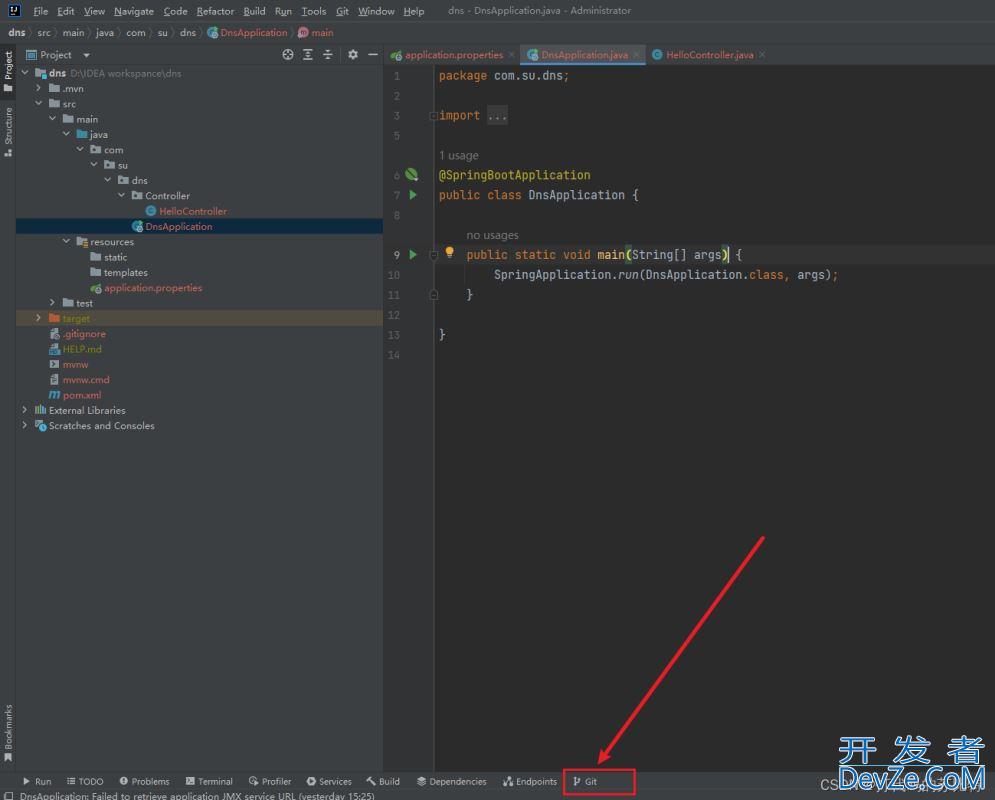This screenshot has height=800, width=995.
Task: Collapse the src folder
Action: (39, 103)
